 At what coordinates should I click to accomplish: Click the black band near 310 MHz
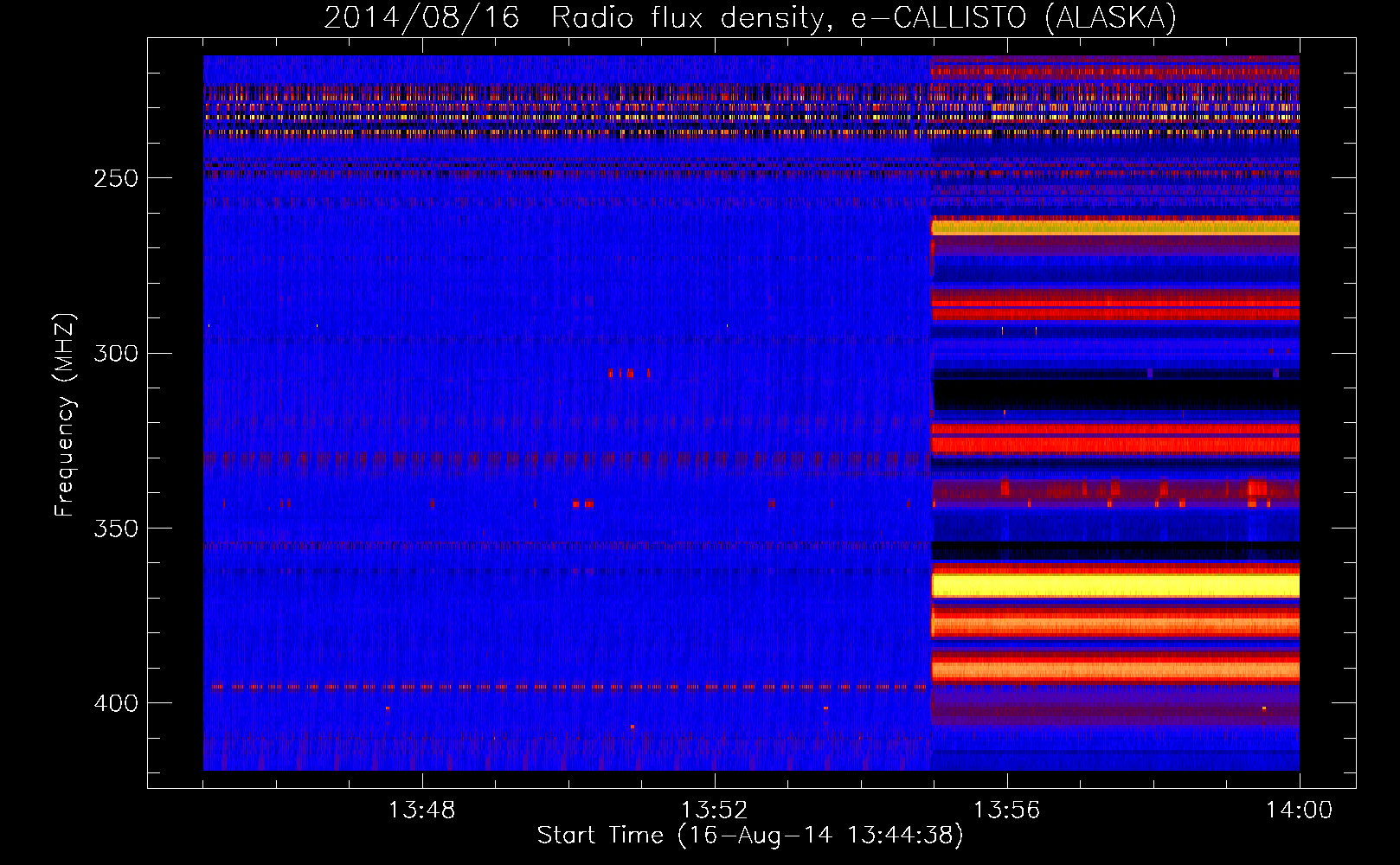click(x=1115, y=394)
